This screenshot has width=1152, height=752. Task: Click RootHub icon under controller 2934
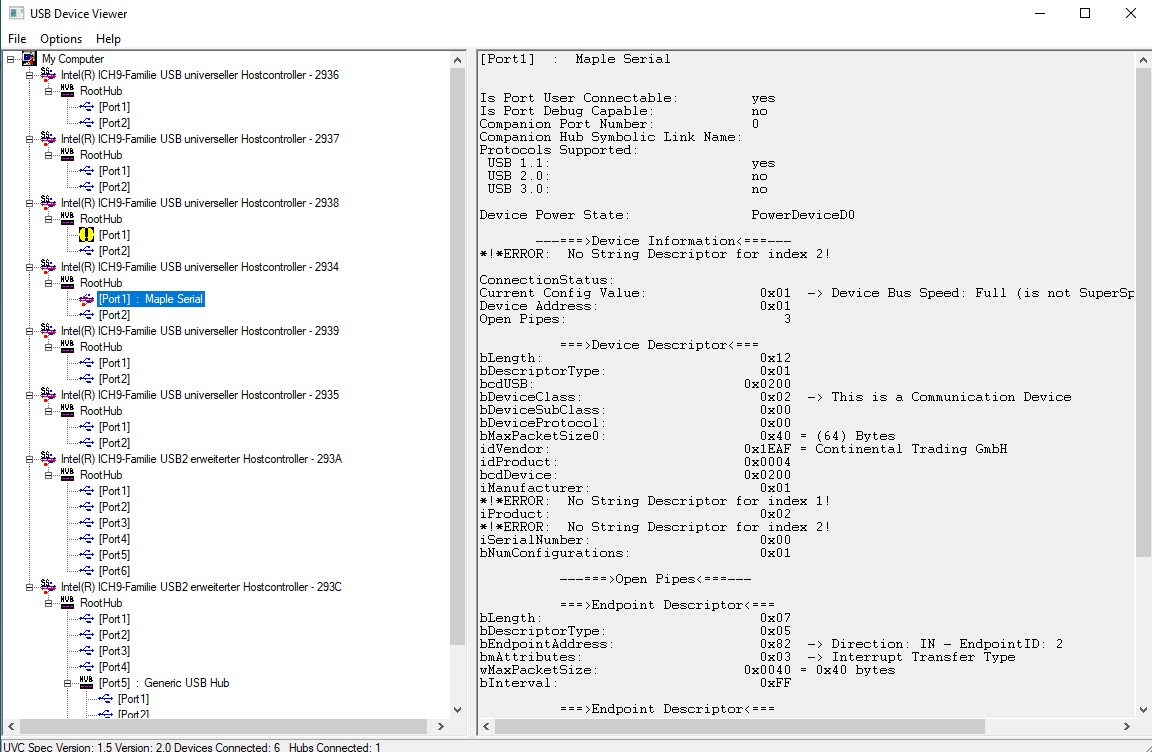[x=68, y=282]
